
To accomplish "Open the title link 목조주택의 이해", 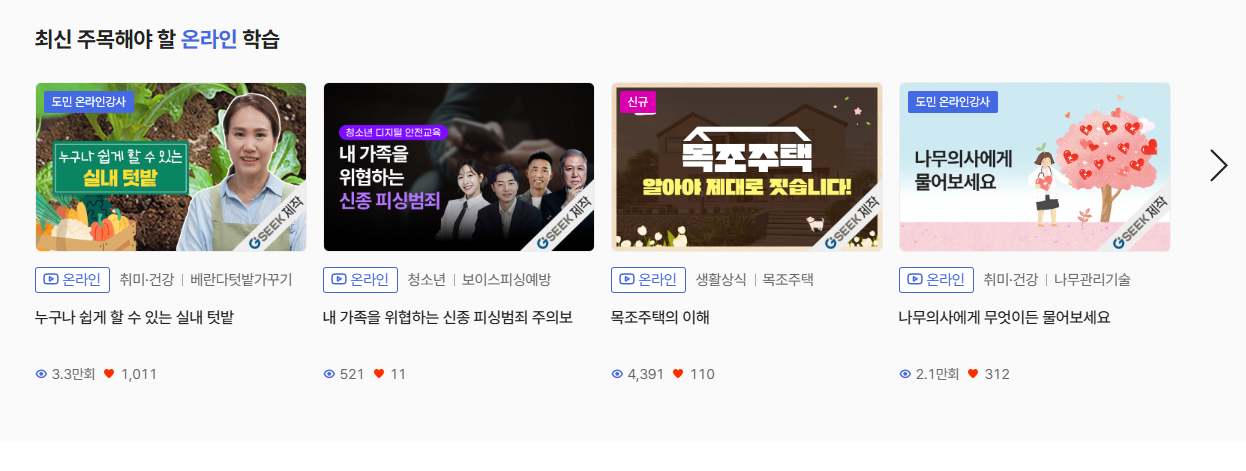I will click(x=660, y=318).
